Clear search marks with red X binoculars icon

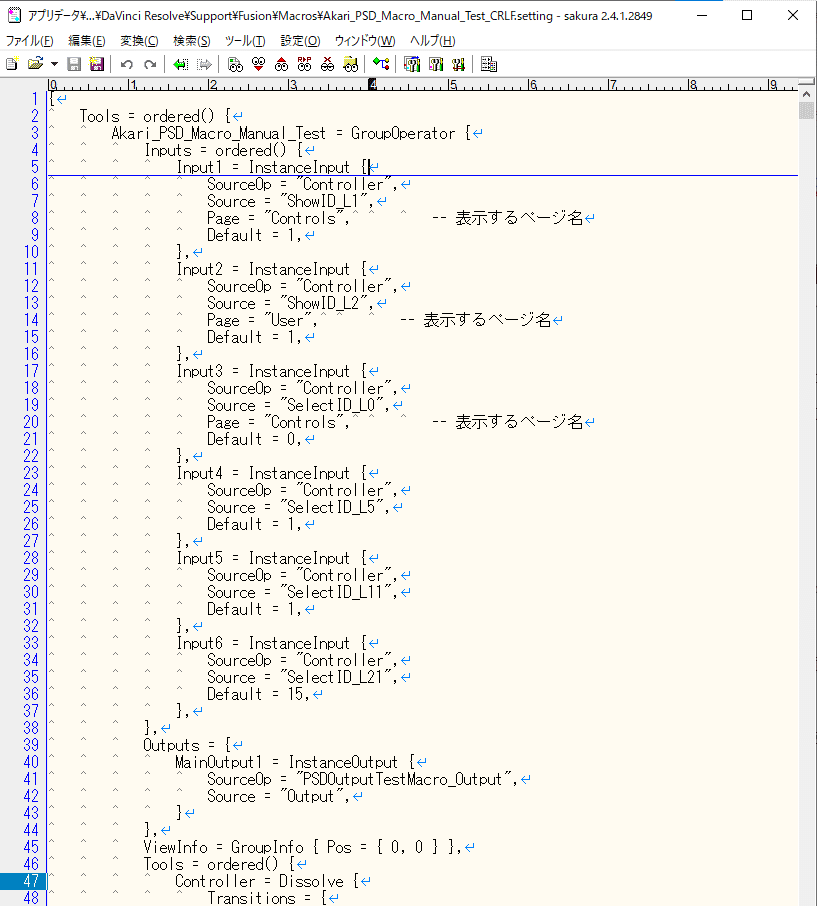[328, 64]
